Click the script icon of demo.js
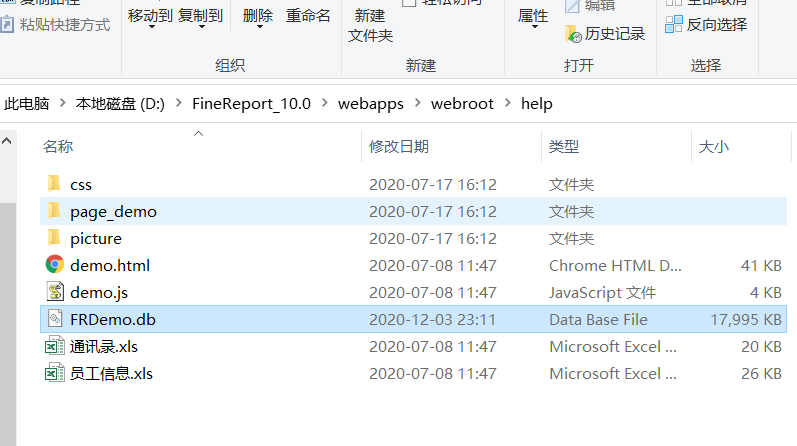This screenshot has width=797, height=446. [55, 291]
